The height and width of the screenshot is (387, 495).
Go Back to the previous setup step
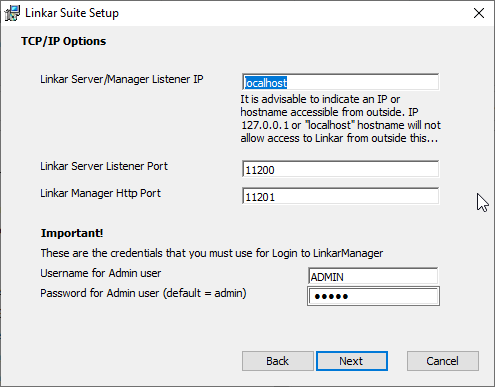278,361
